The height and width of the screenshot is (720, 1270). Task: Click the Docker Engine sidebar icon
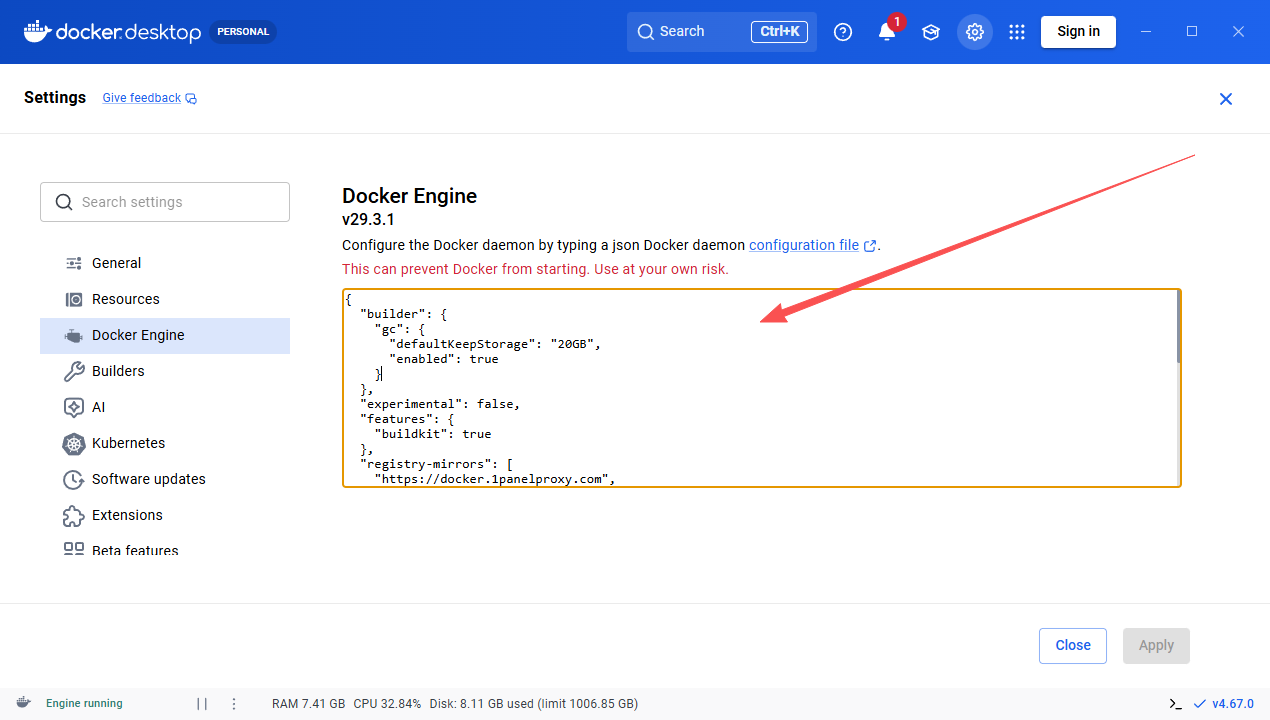coord(74,335)
